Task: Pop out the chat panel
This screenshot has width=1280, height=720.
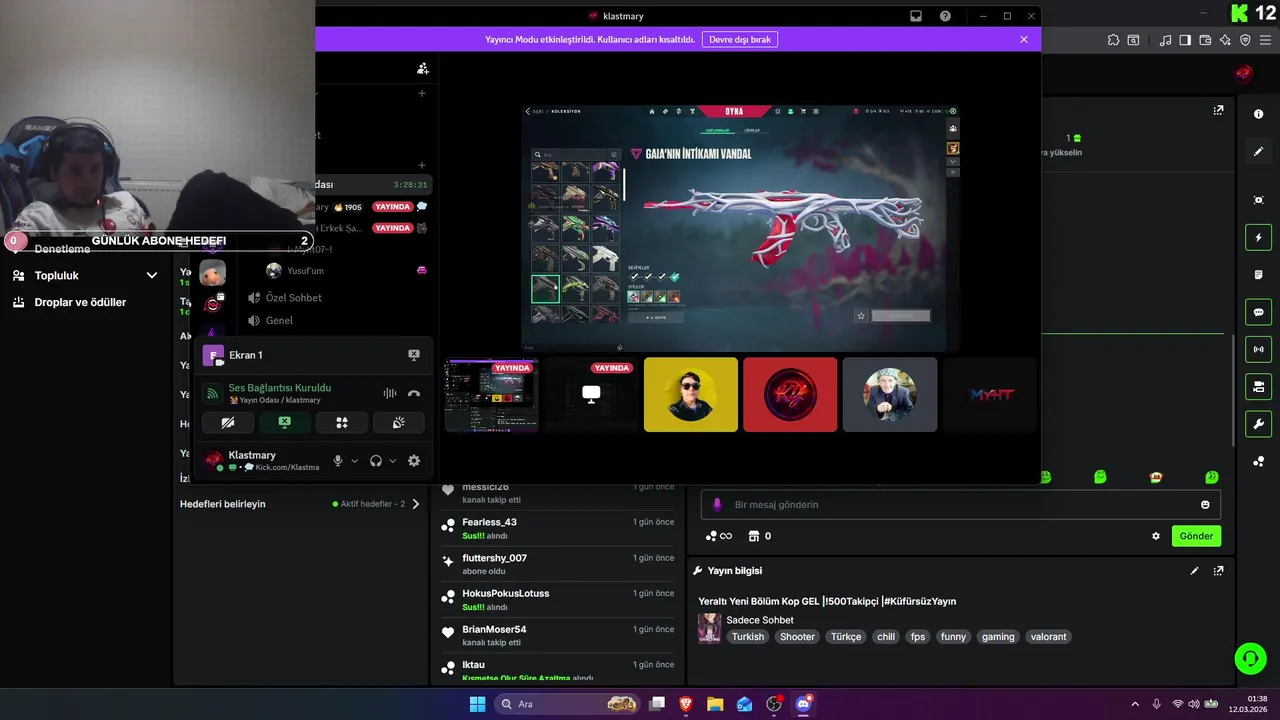Action: [1218, 110]
